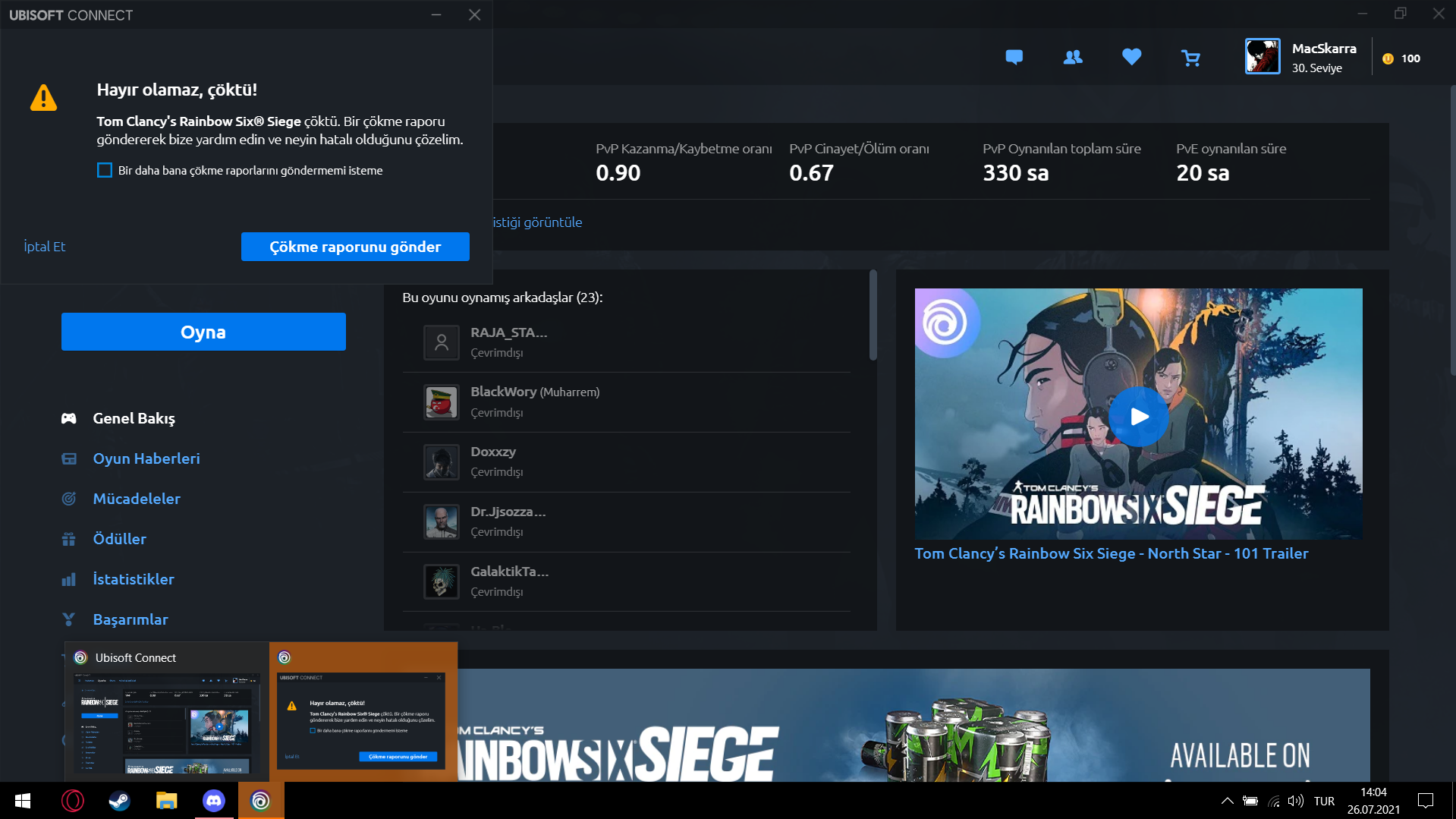Click the MacSkarra profile avatar
This screenshot has width=1456, height=819.
click(x=1263, y=56)
